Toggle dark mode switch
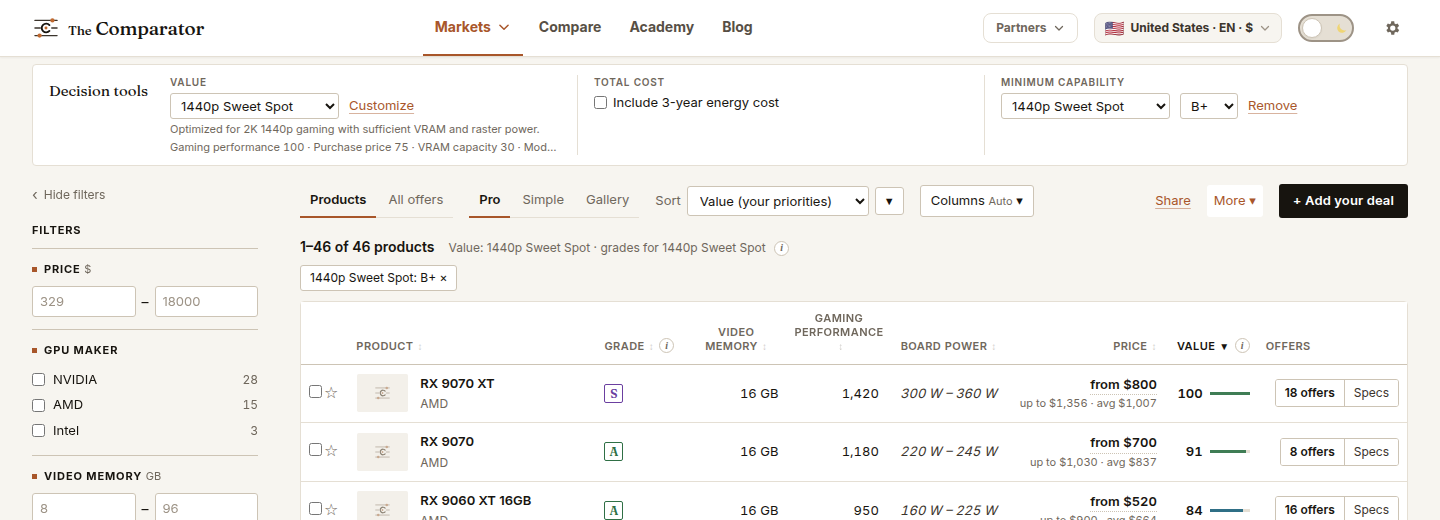Screen dimensions: 1440x520 pyautogui.click(x=1325, y=28)
